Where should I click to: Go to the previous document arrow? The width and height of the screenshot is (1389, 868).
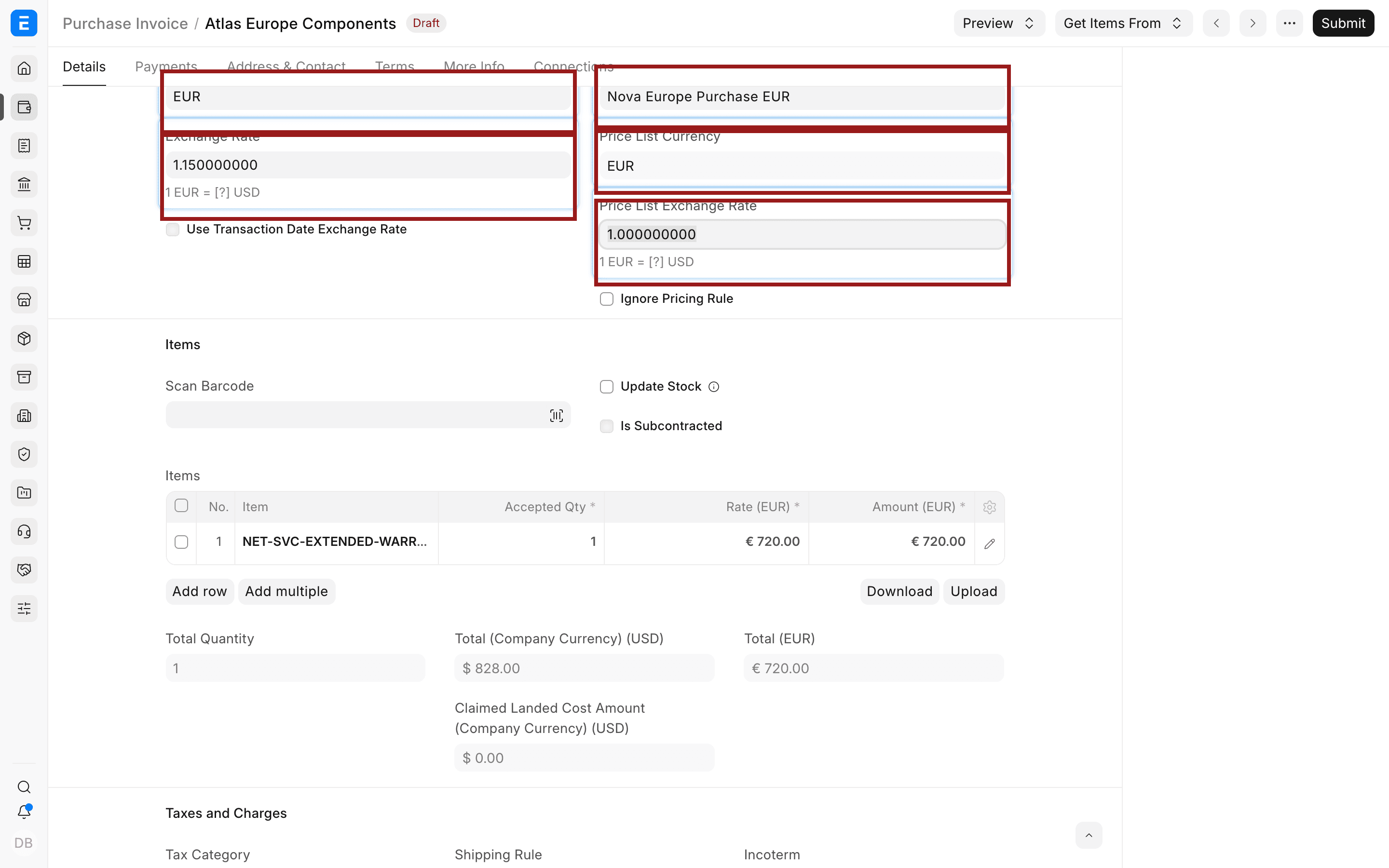[1216, 23]
